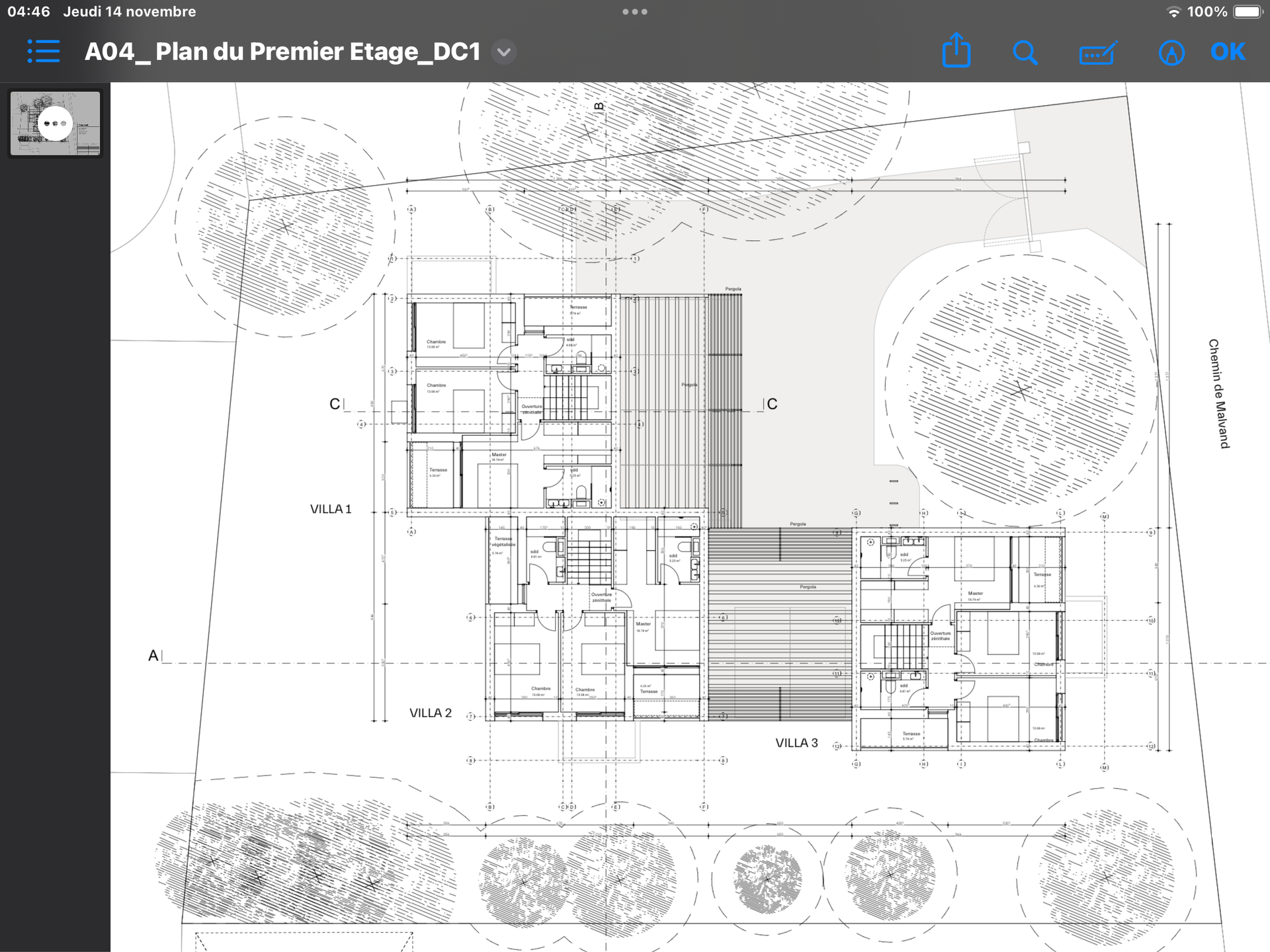This screenshot has width=1270, height=952.
Task: Expand the document title chevron dropdown
Action: coord(504,52)
